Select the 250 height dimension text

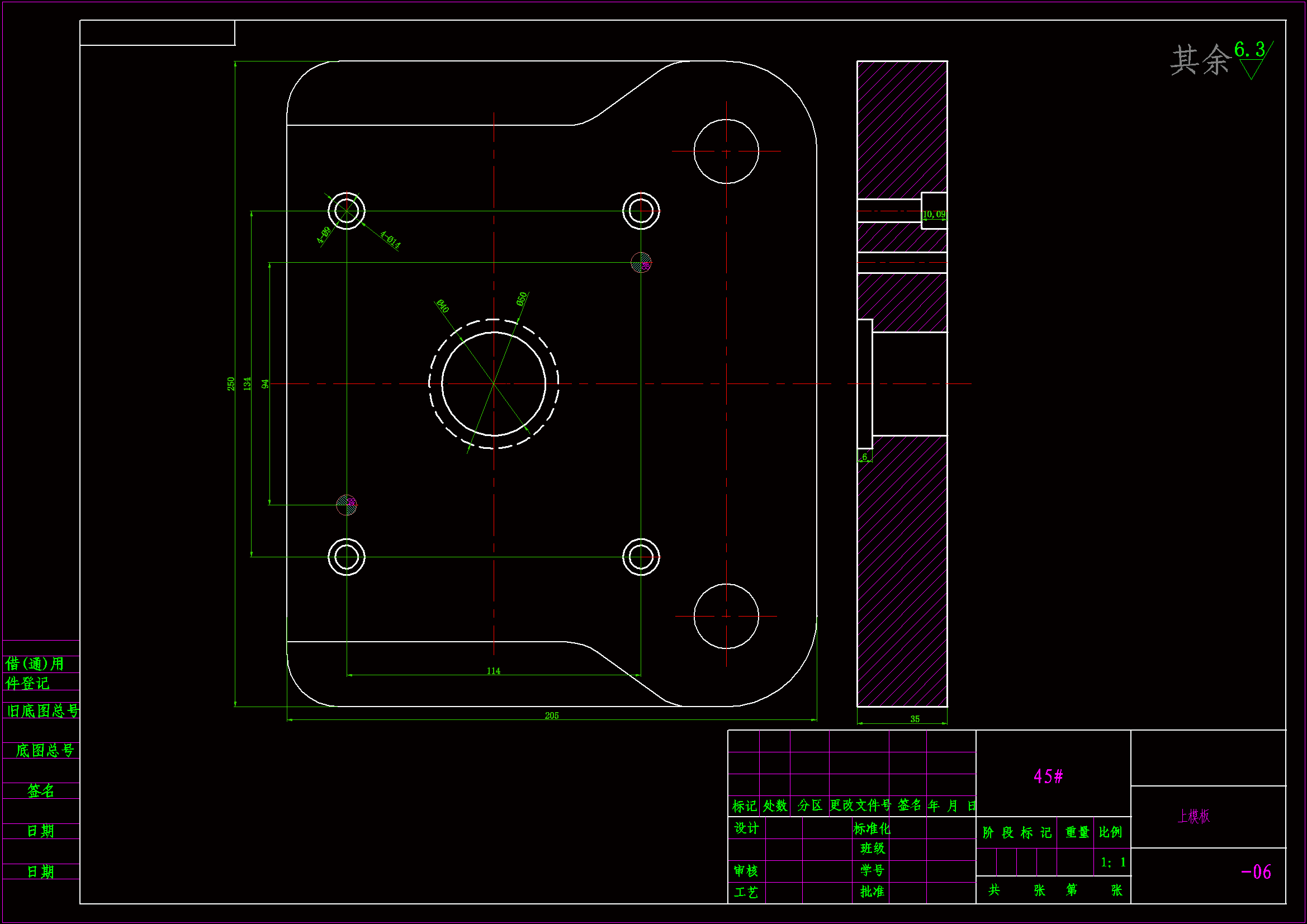point(230,383)
